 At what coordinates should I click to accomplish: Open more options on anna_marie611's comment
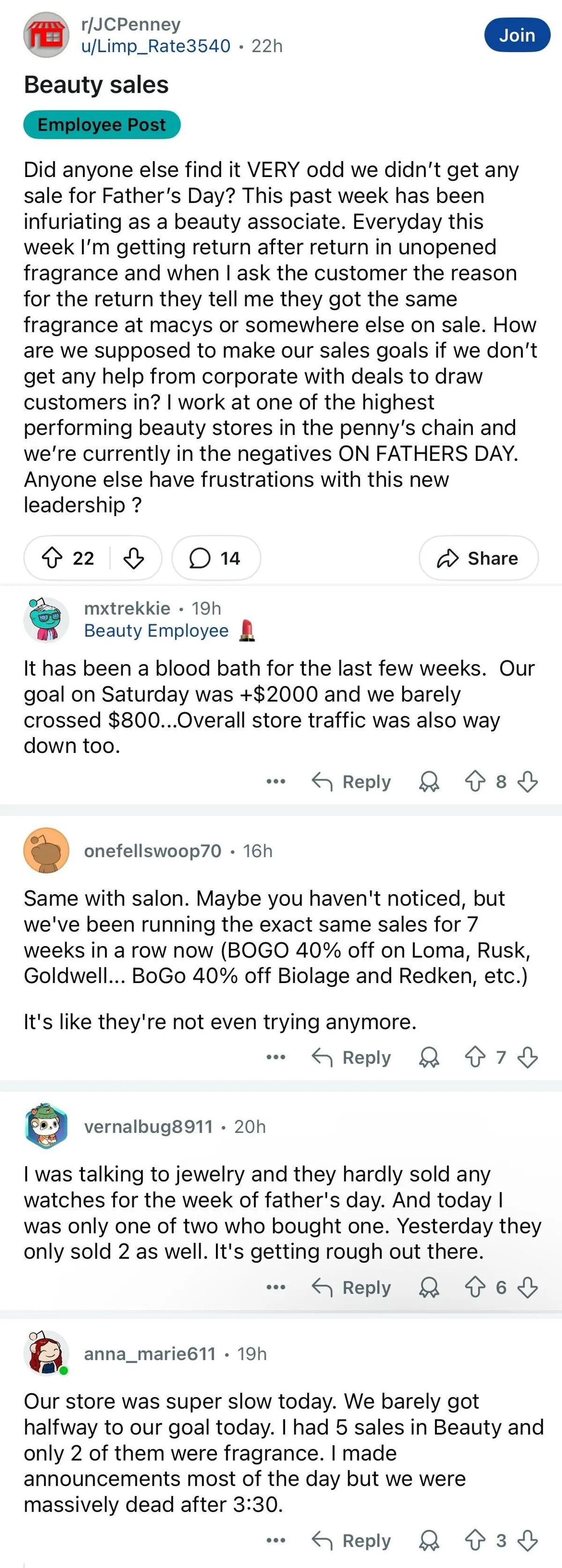point(276,1541)
